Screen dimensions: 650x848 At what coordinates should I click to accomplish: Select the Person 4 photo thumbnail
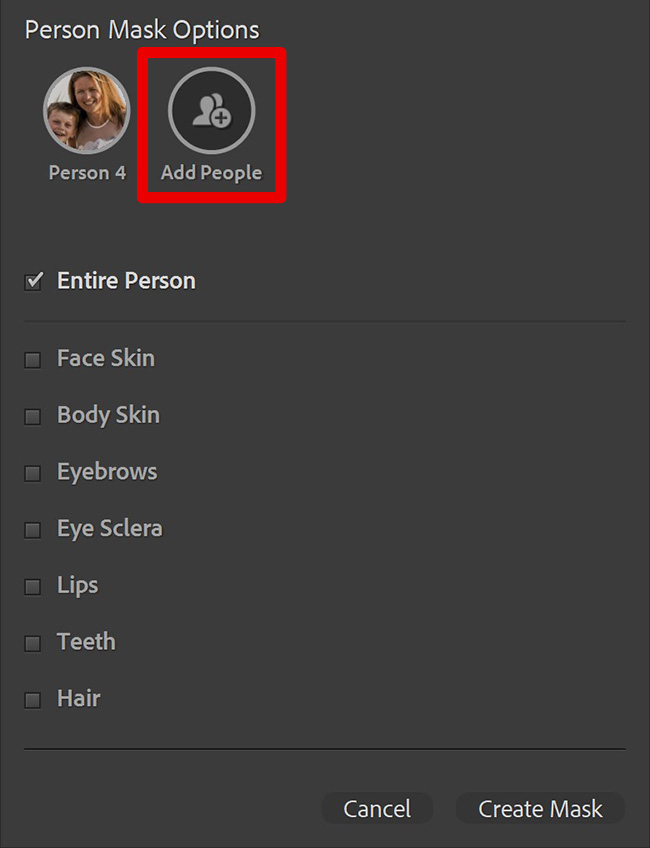87,111
